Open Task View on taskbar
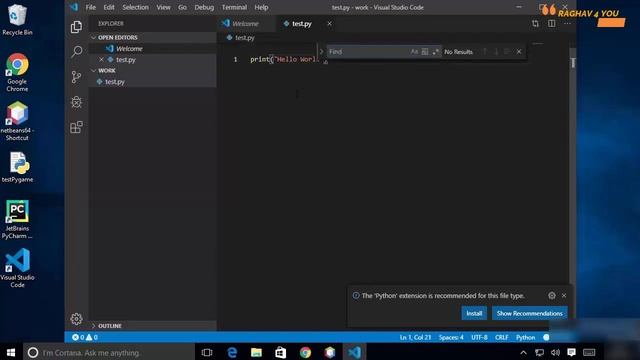 207,352
